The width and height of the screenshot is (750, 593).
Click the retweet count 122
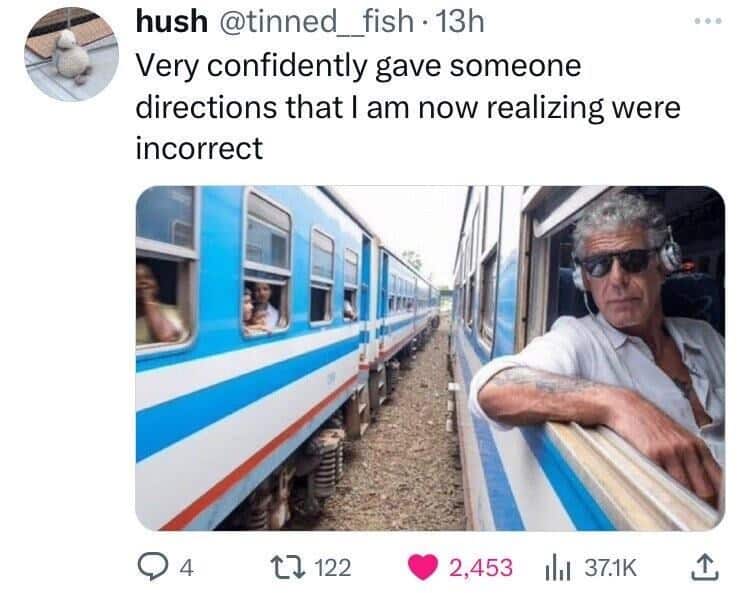pos(333,568)
